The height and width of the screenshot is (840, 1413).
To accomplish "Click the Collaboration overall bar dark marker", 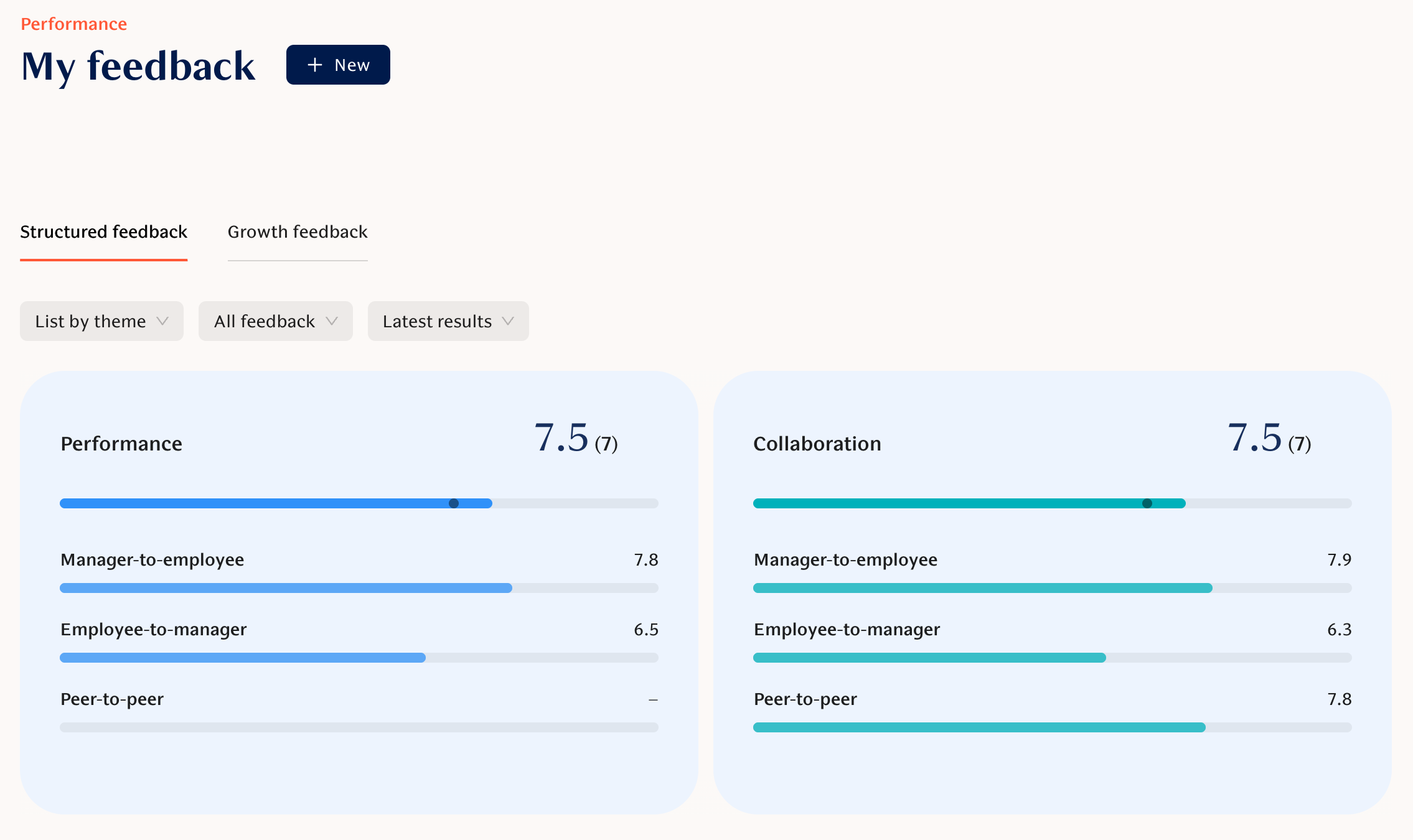I will click(x=1147, y=503).
